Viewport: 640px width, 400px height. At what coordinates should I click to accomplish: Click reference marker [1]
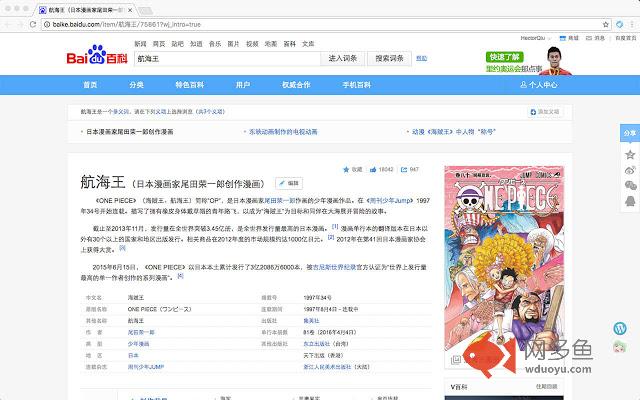point(335,226)
